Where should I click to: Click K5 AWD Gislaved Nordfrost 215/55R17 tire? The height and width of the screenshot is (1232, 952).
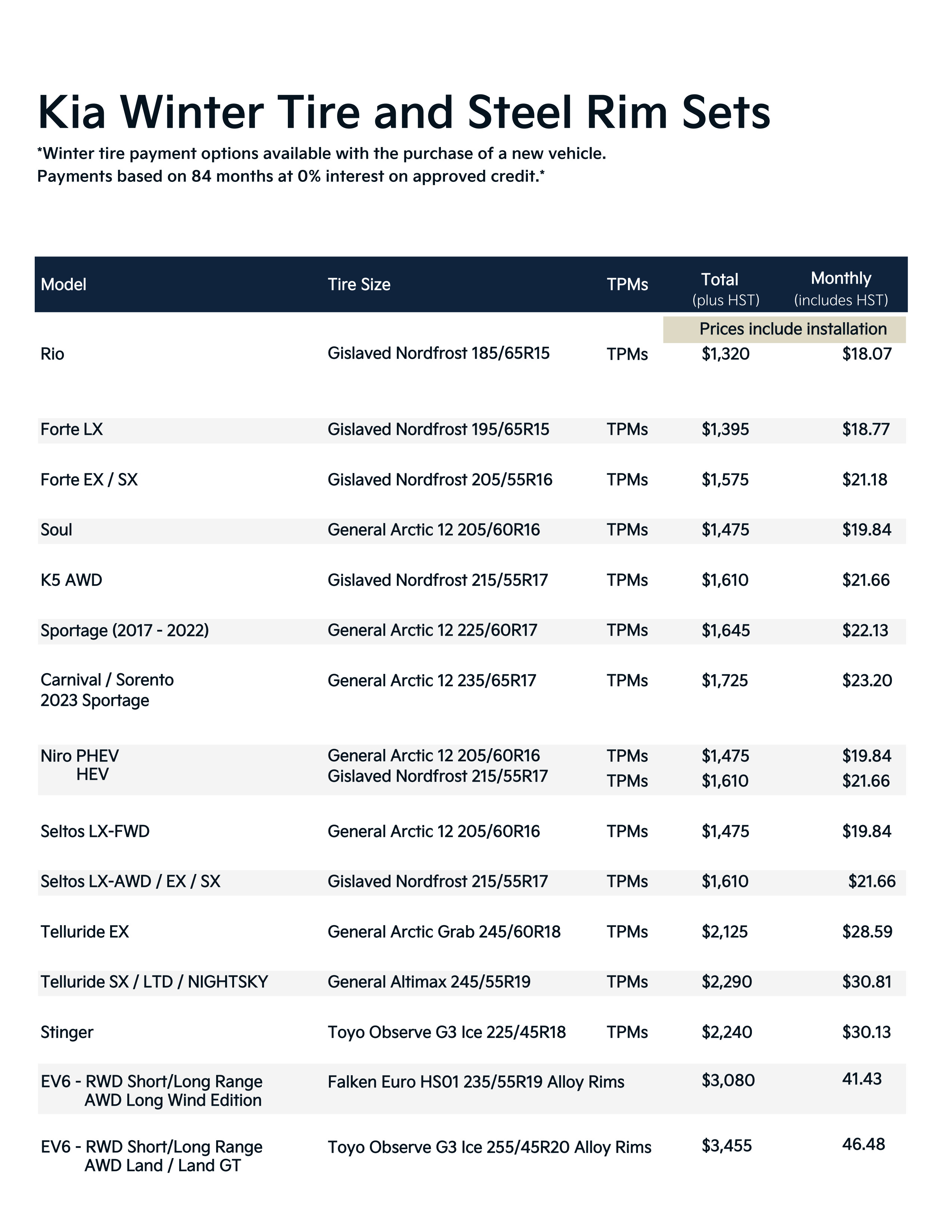[x=438, y=581]
